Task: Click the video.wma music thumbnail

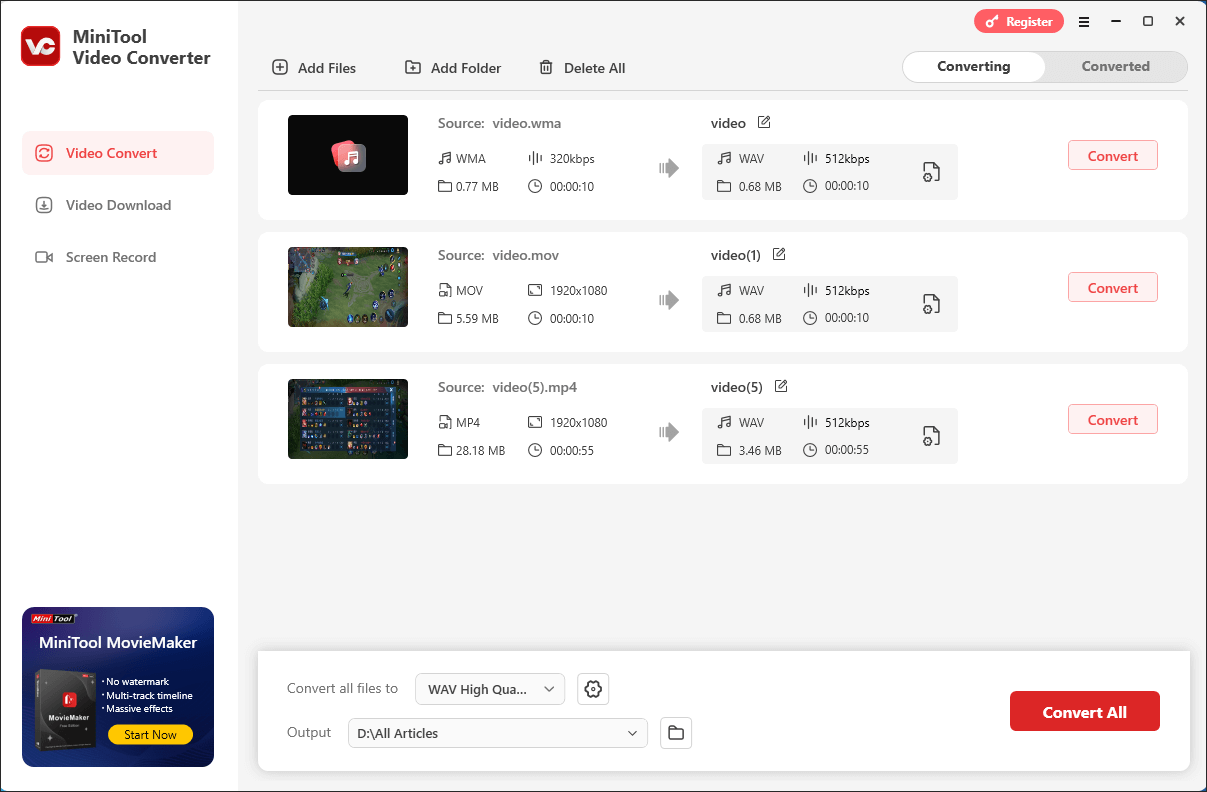Action: click(x=348, y=155)
